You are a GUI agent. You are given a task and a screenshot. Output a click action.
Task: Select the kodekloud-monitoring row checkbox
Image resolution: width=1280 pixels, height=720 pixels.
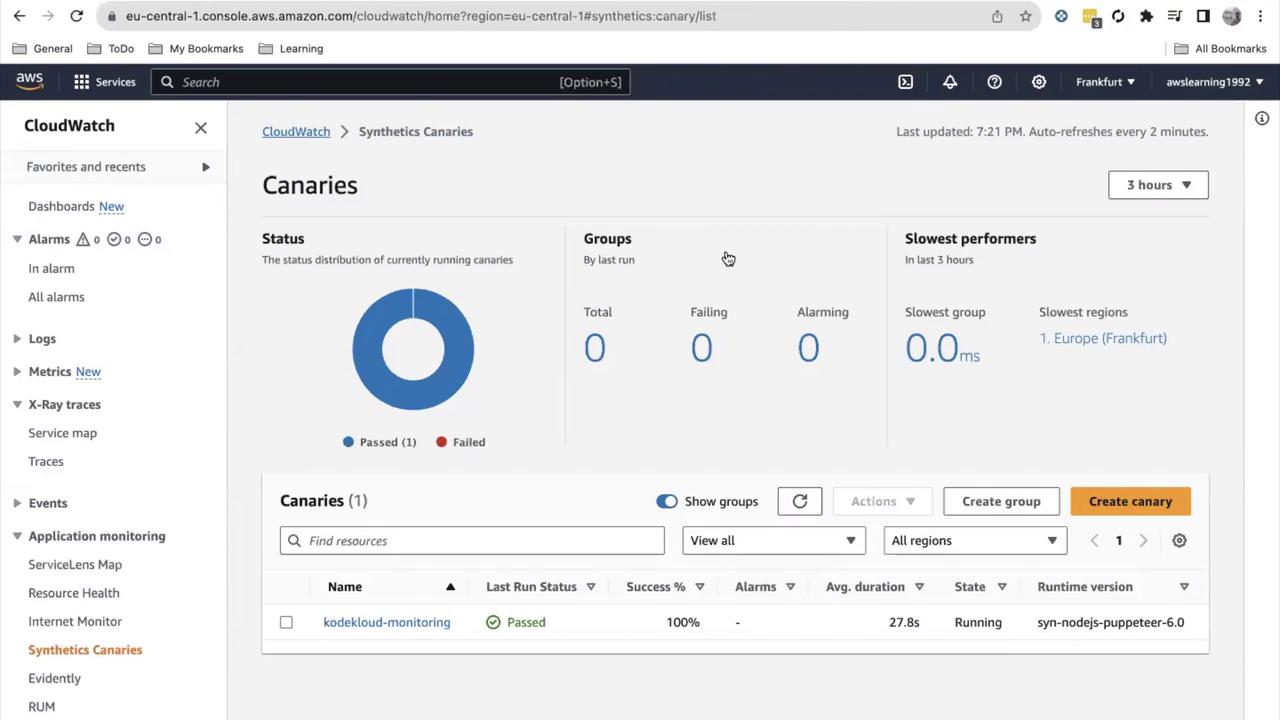pos(286,622)
